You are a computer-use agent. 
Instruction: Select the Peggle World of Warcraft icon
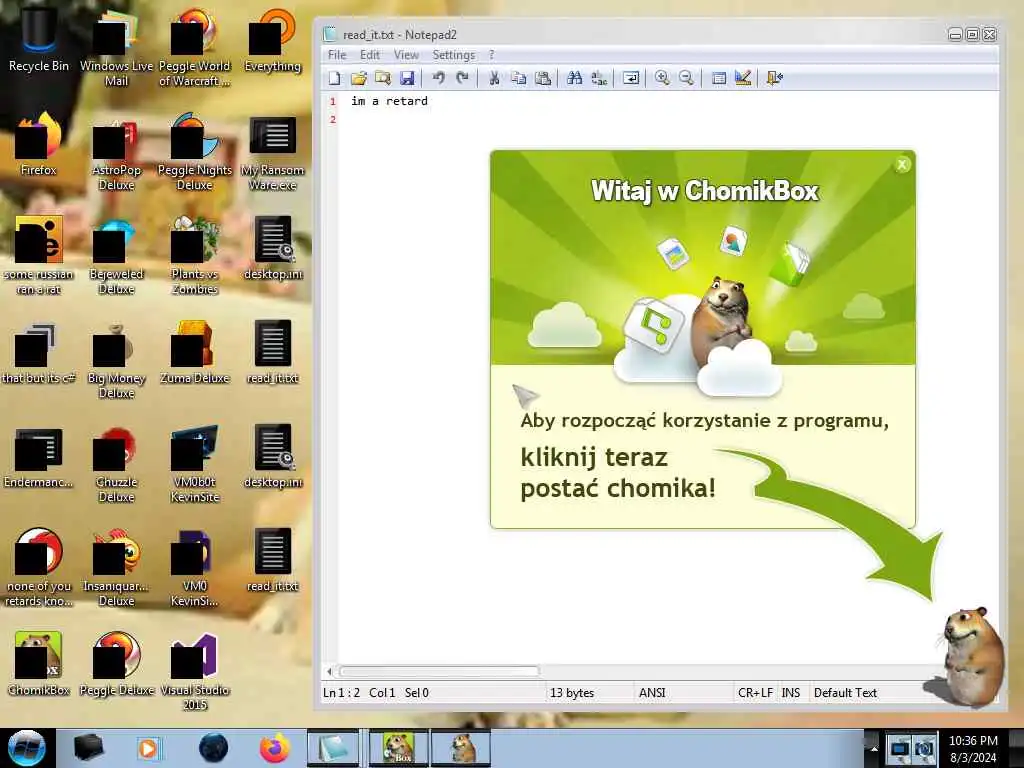195,47
